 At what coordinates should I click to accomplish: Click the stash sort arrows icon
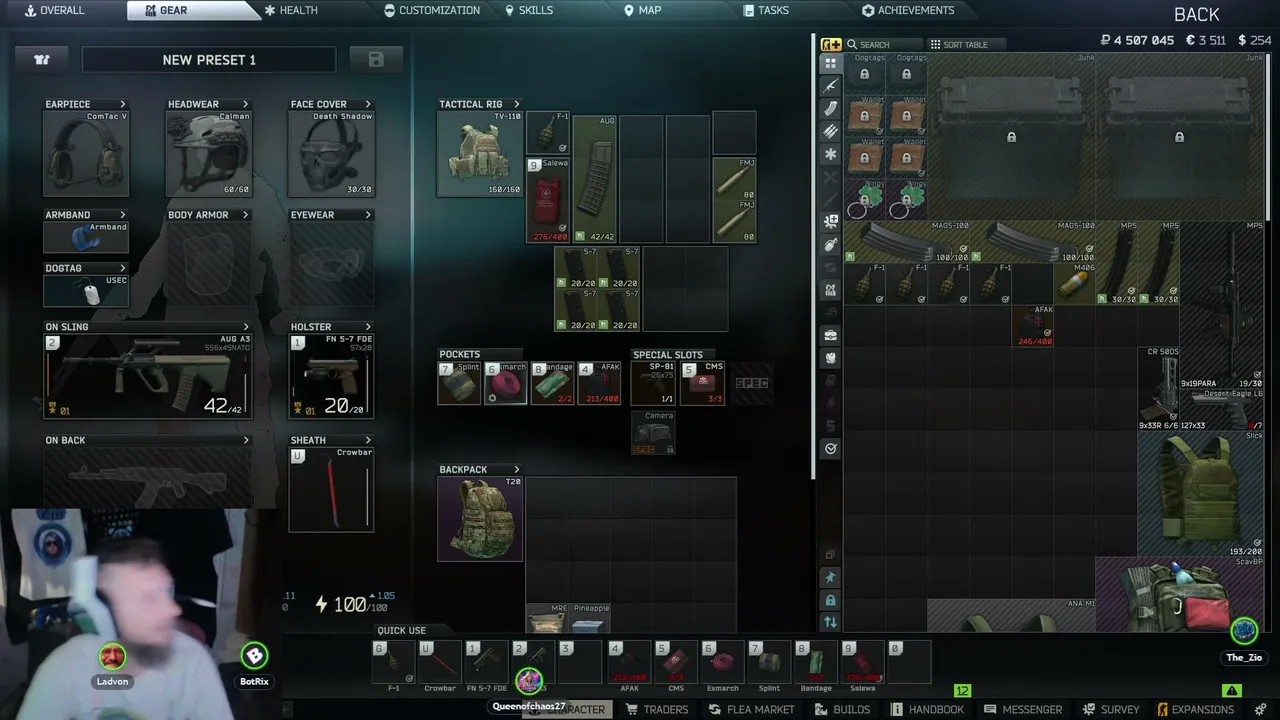(831, 622)
